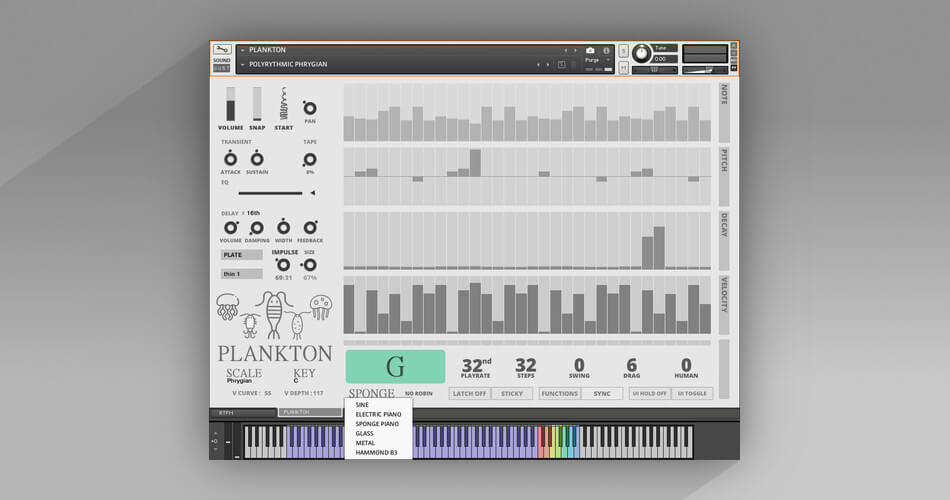Open the FUNCTIONS button
This screenshot has width=950, height=500.
coord(560,394)
